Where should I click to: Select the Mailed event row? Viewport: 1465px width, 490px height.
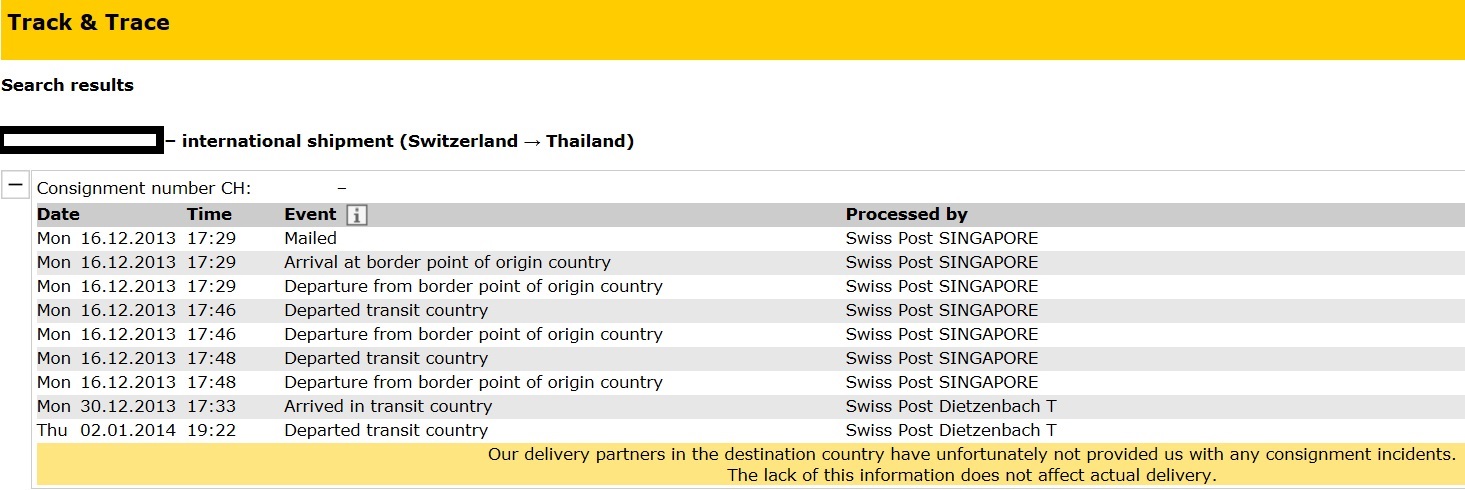pos(750,239)
